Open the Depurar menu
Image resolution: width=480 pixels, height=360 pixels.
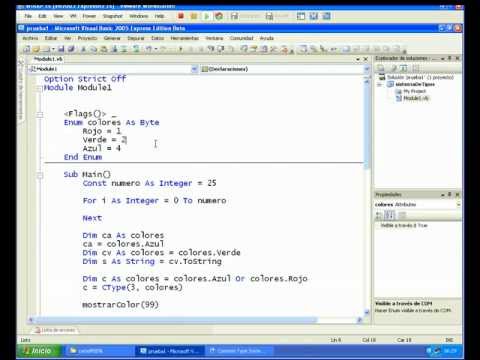point(135,38)
